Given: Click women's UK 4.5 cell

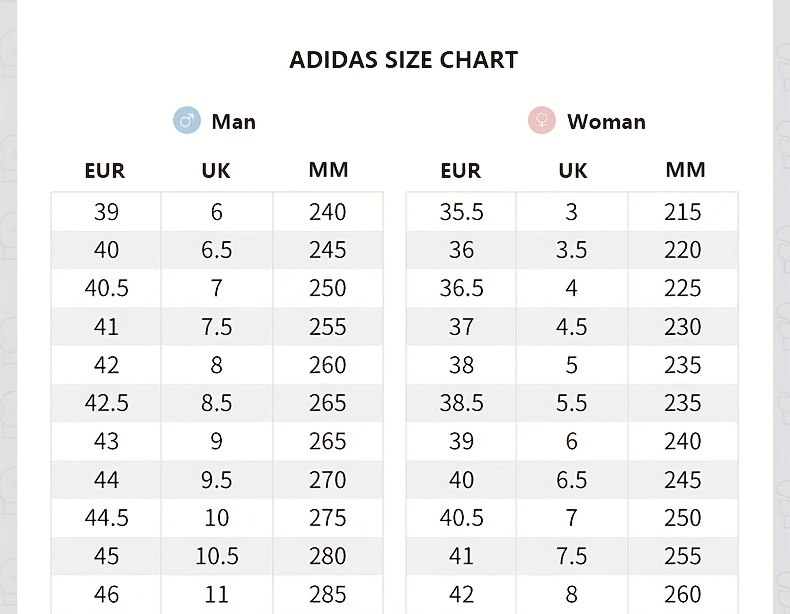Looking at the screenshot, I should [571, 326].
